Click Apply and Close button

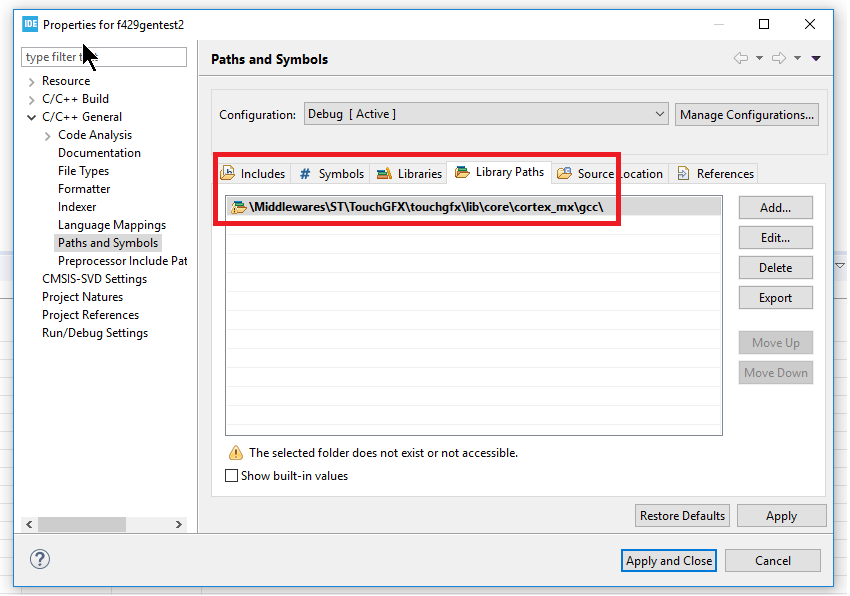click(x=668, y=560)
